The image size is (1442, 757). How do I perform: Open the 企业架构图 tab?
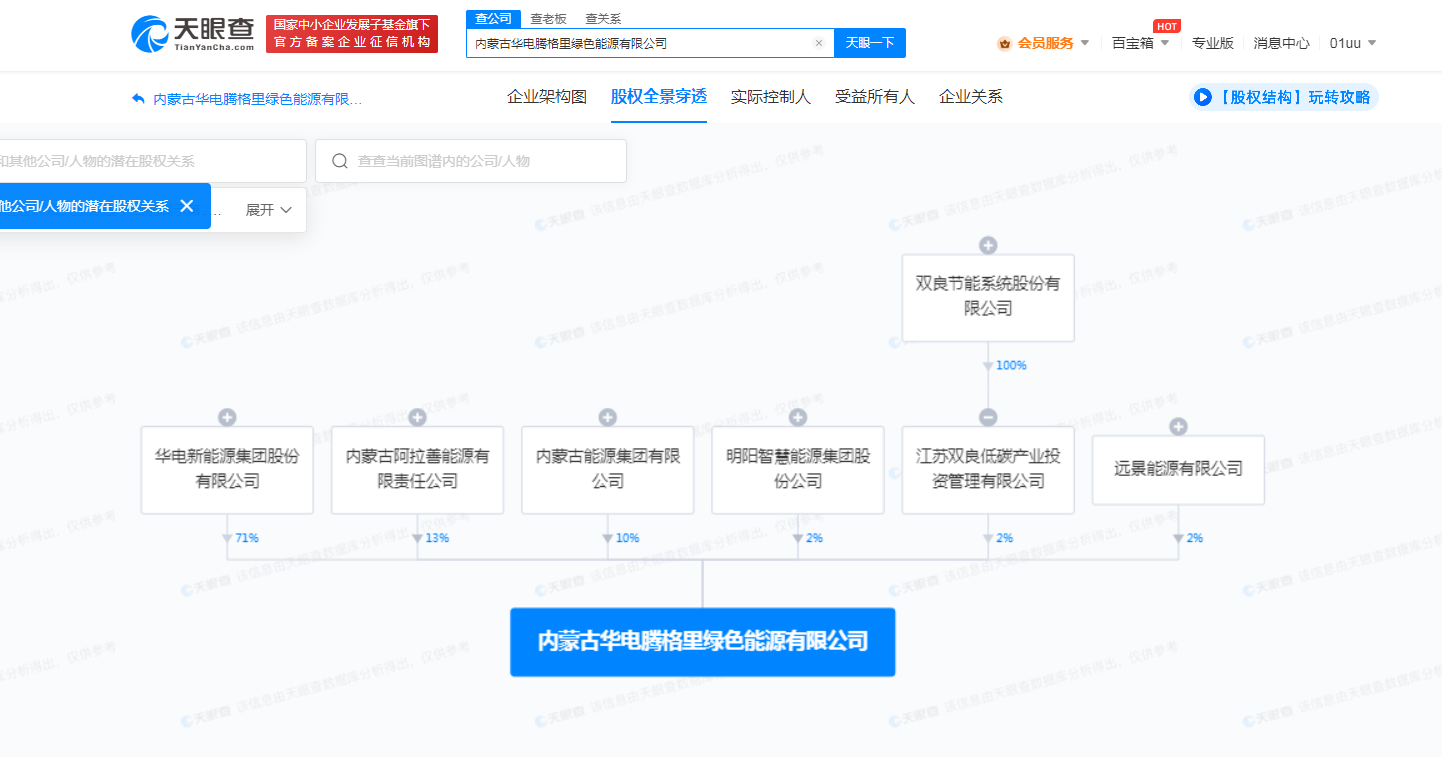pos(547,97)
